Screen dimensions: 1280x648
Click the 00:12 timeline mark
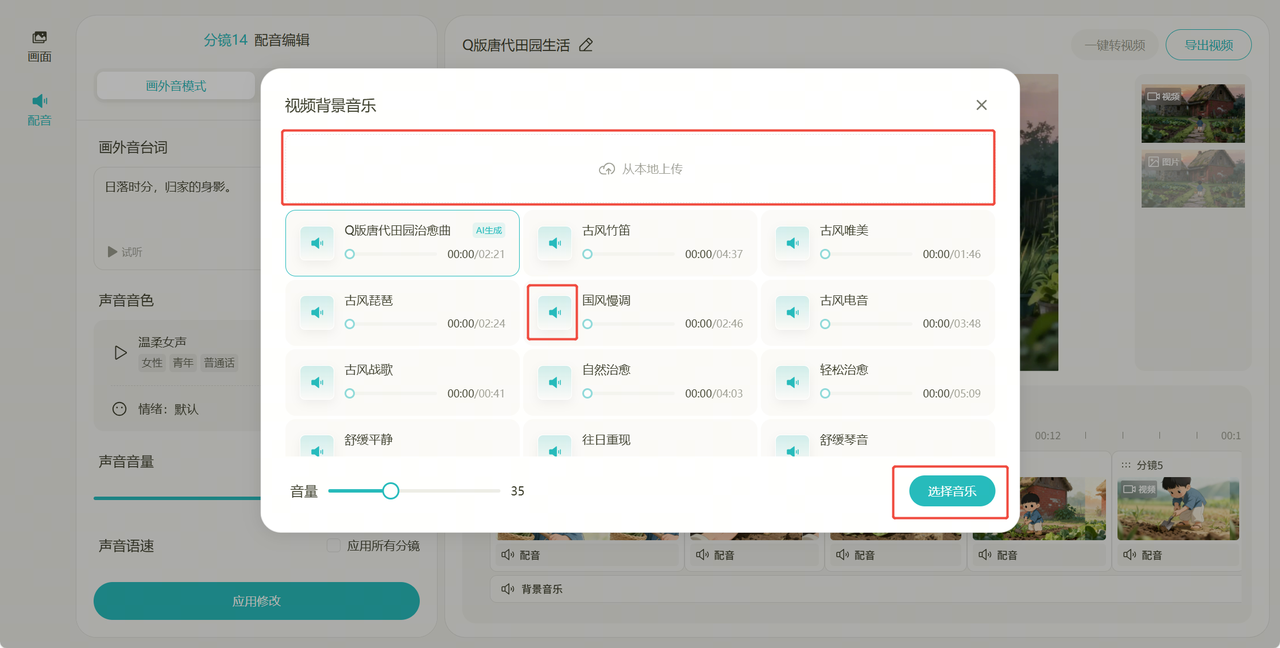1048,436
